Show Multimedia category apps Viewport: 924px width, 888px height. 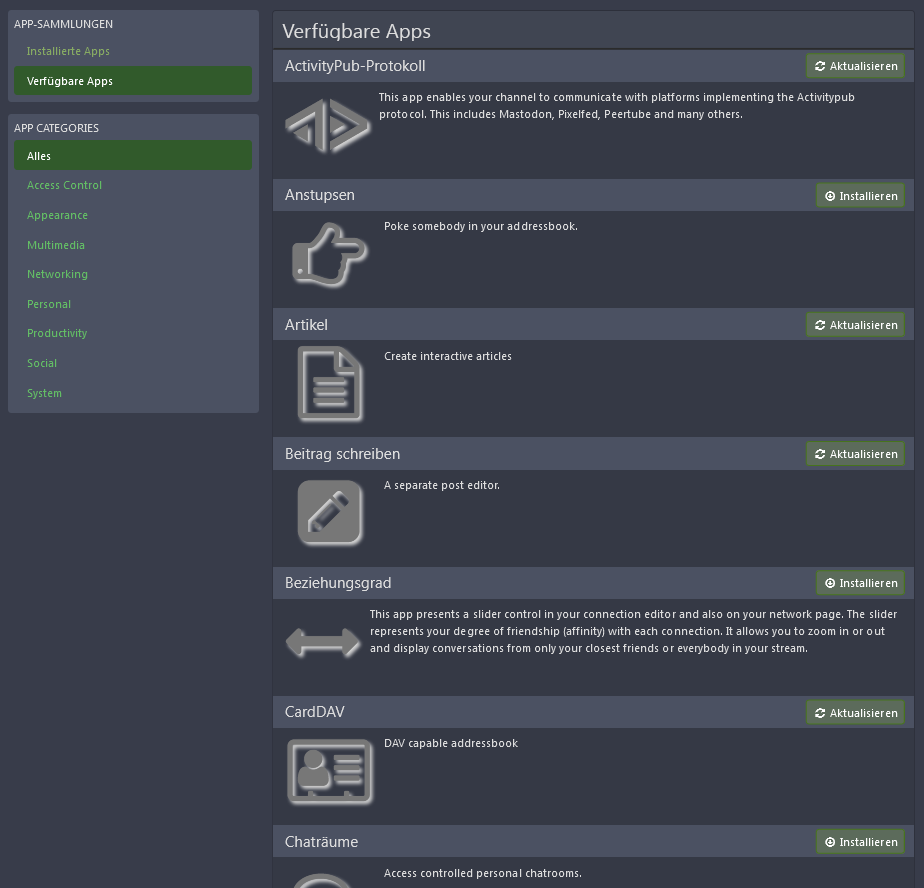point(56,245)
